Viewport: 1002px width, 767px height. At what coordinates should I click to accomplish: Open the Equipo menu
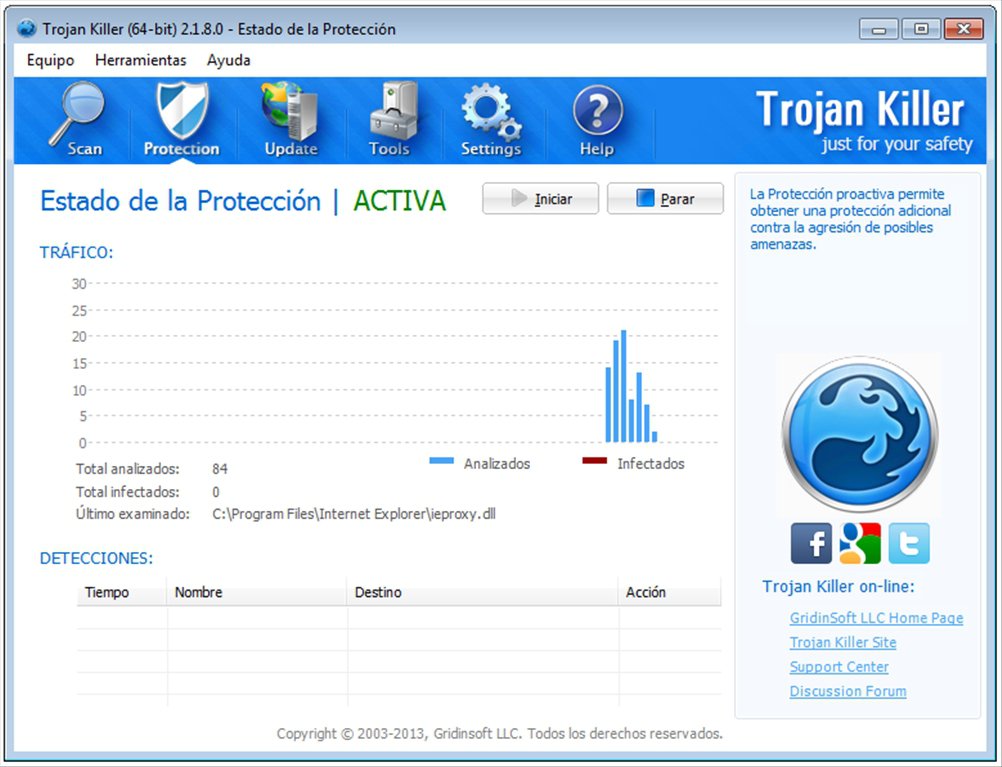pos(50,60)
